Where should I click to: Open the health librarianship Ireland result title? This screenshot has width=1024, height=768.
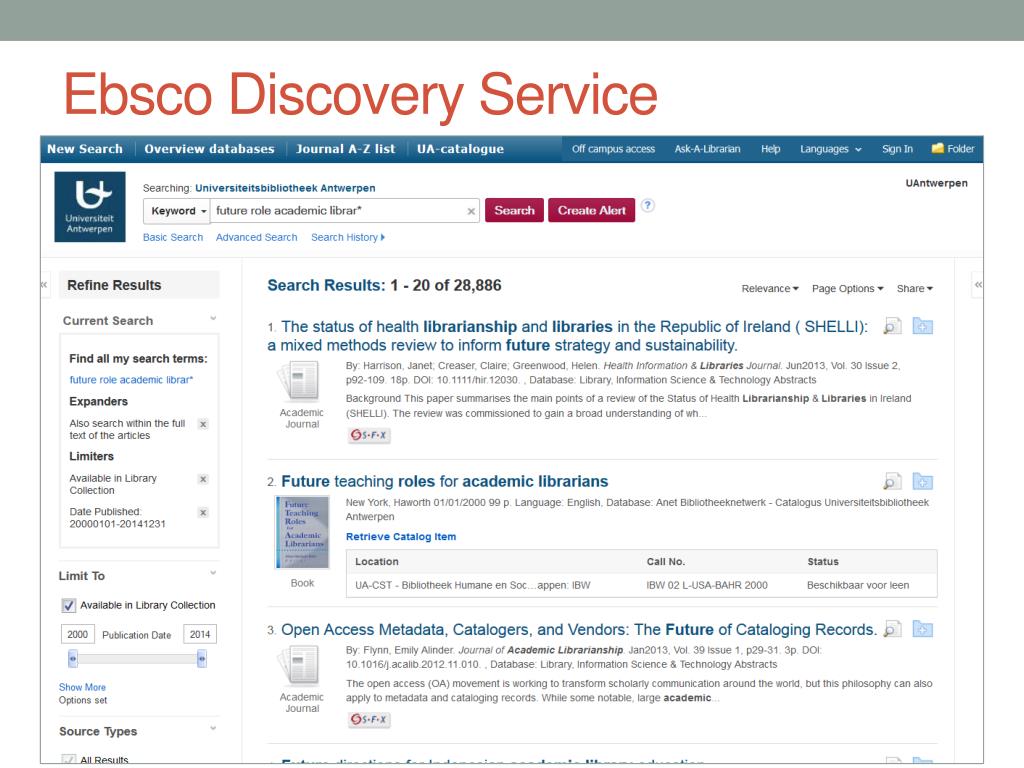click(x=568, y=336)
